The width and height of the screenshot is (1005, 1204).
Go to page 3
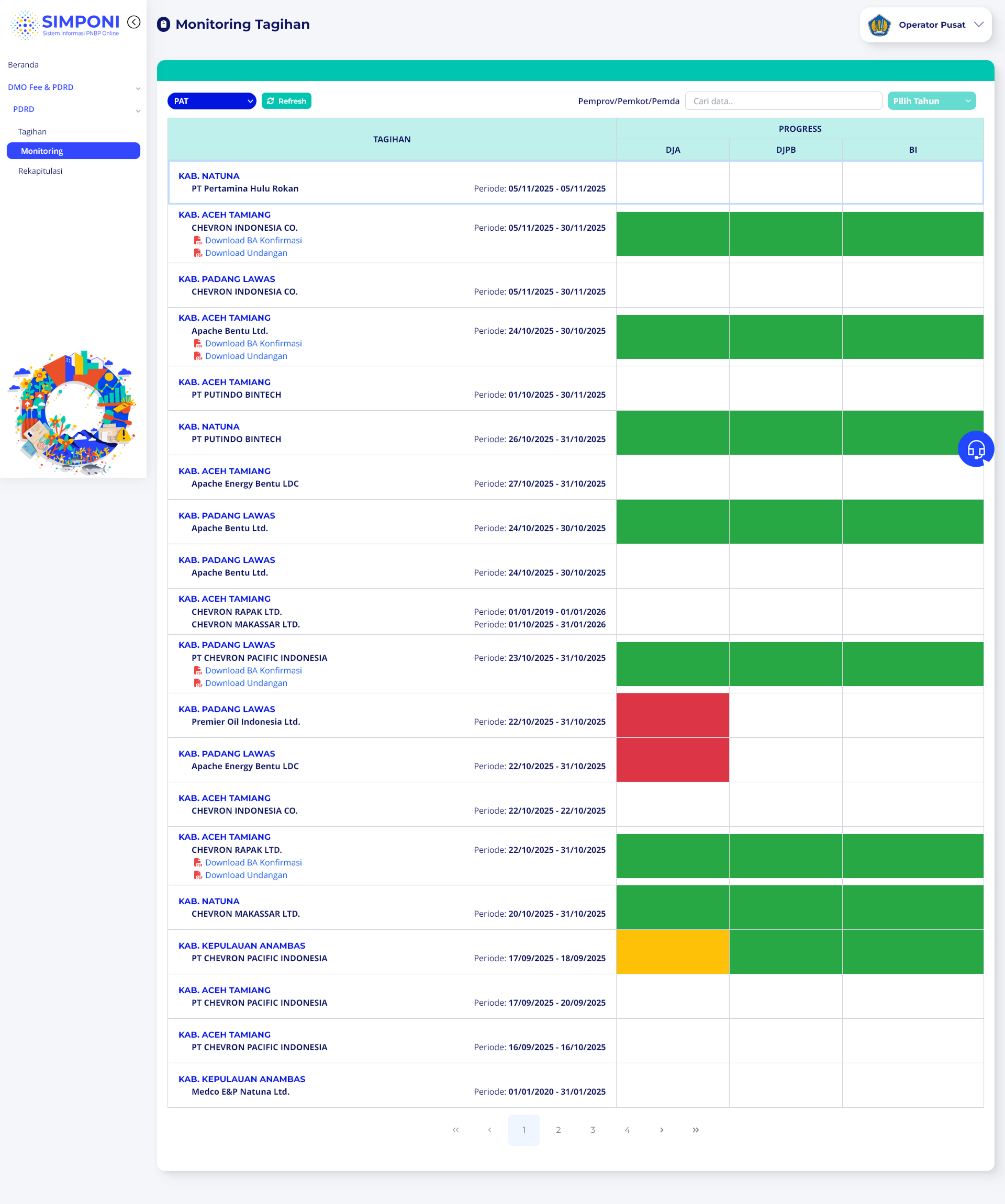(593, 1130)
